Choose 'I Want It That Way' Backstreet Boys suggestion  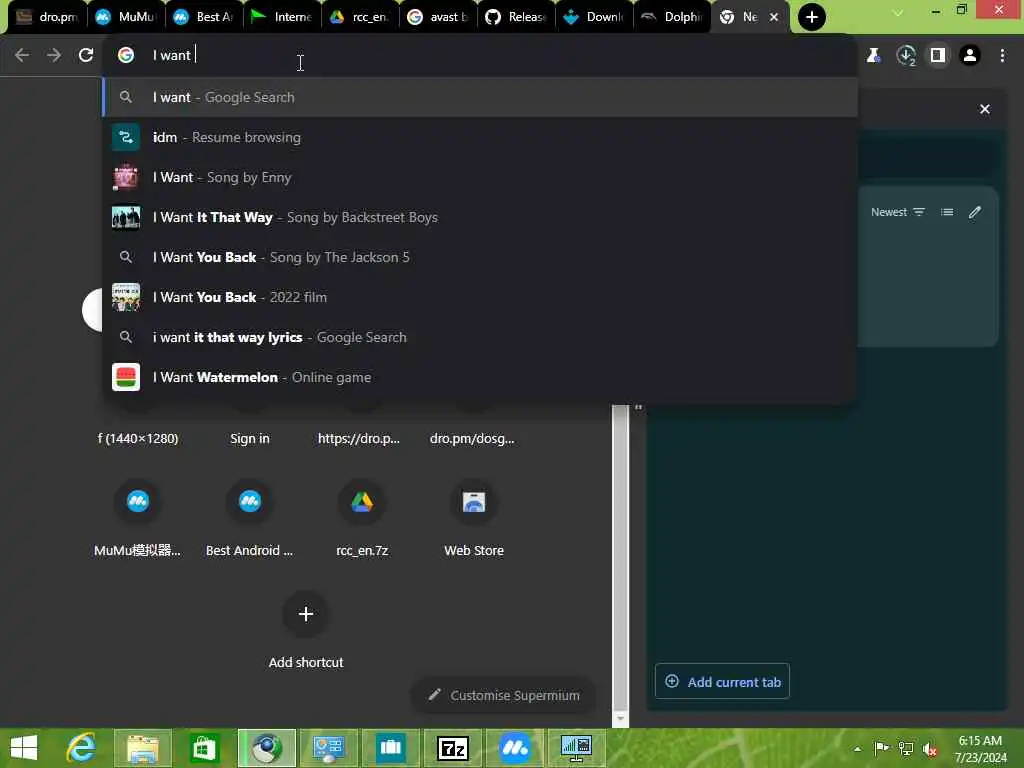pyautogui.click(x=480, y=217)
